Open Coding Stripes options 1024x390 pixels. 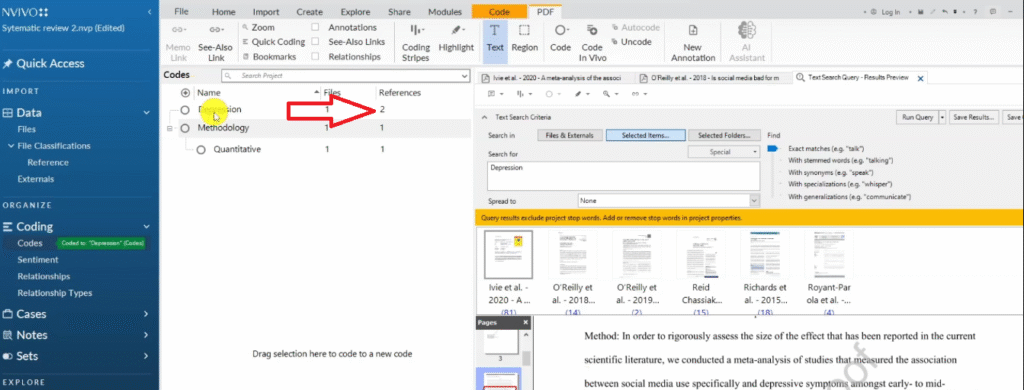click(415, 42)
